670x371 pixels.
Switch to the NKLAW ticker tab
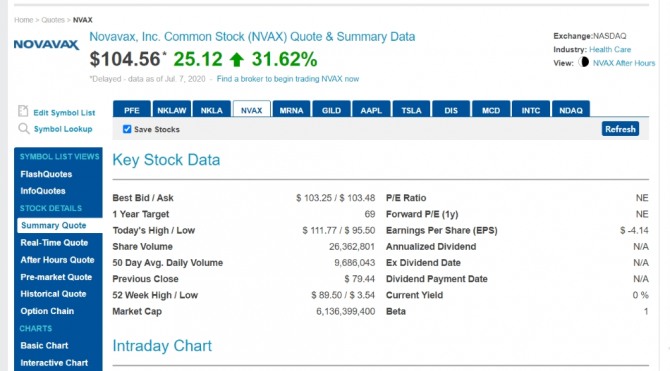(171, 109)
